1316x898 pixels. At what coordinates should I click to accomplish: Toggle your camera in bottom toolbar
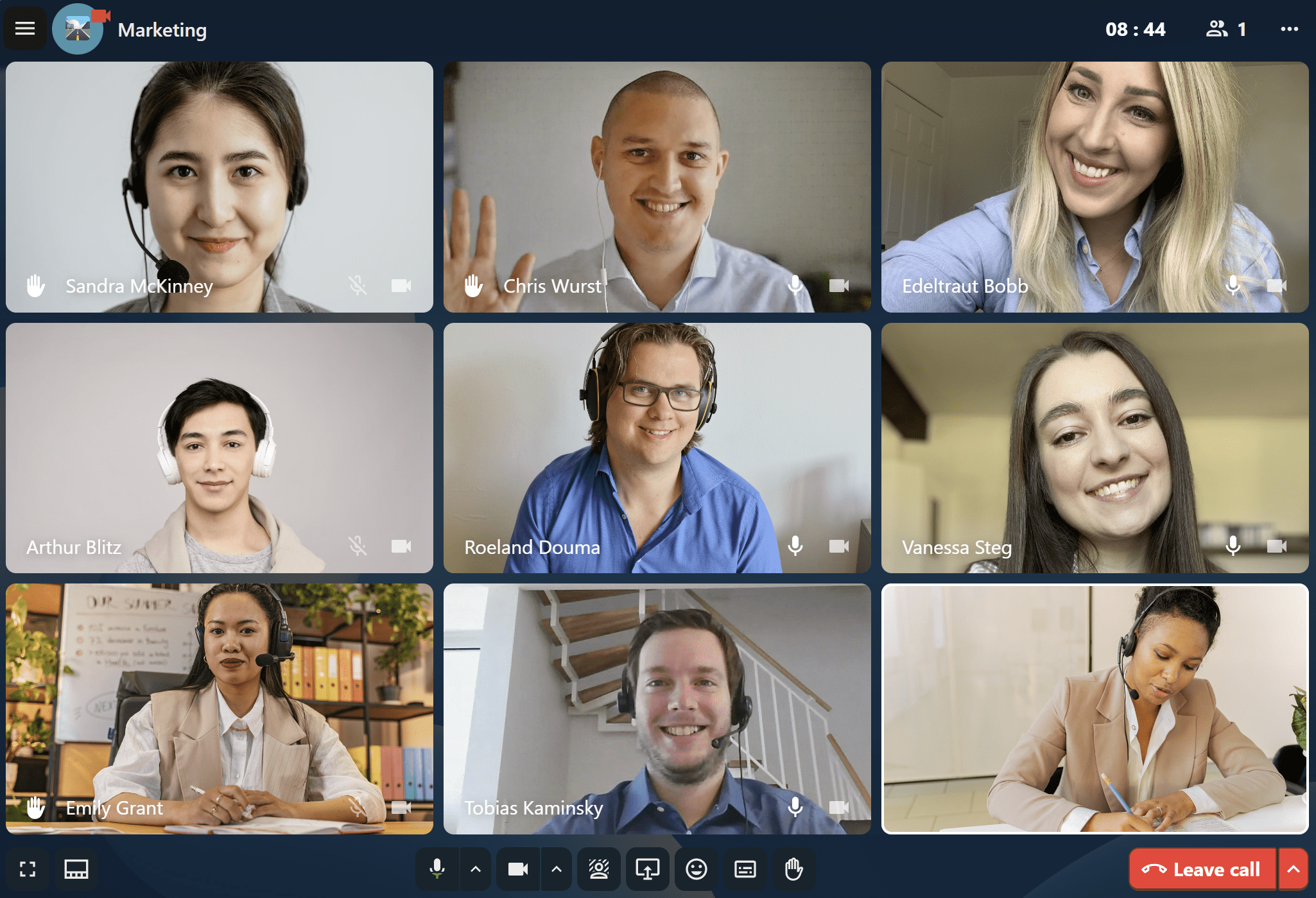pos(518,869)
